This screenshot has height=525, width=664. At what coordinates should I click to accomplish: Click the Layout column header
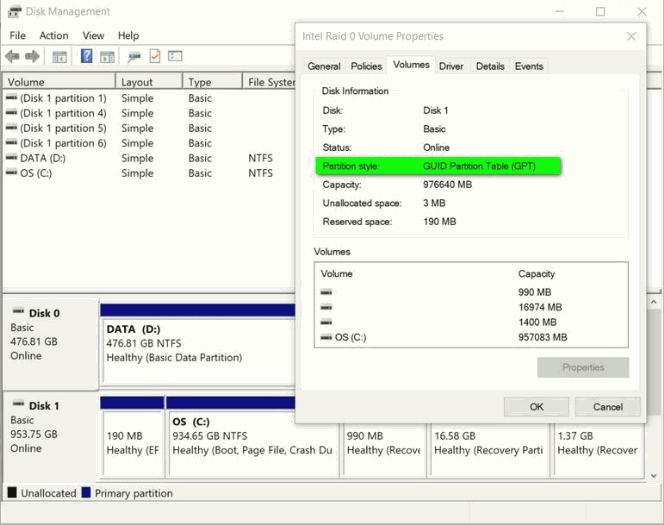tap(138, 83)
